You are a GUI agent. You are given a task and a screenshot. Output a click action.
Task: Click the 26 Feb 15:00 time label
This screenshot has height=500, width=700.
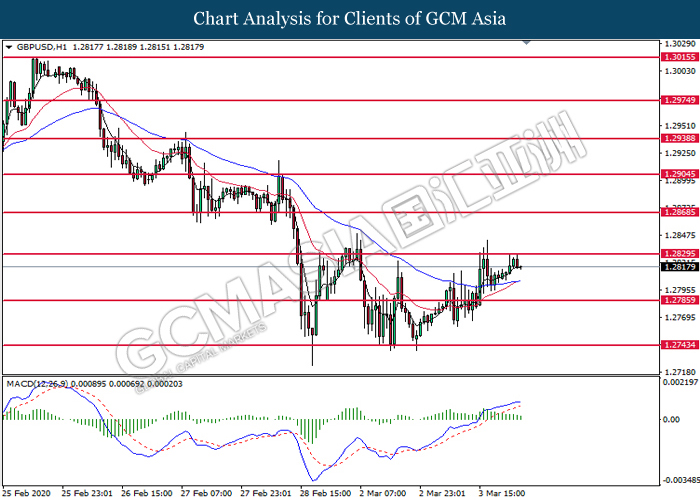(x=146, y=493)
